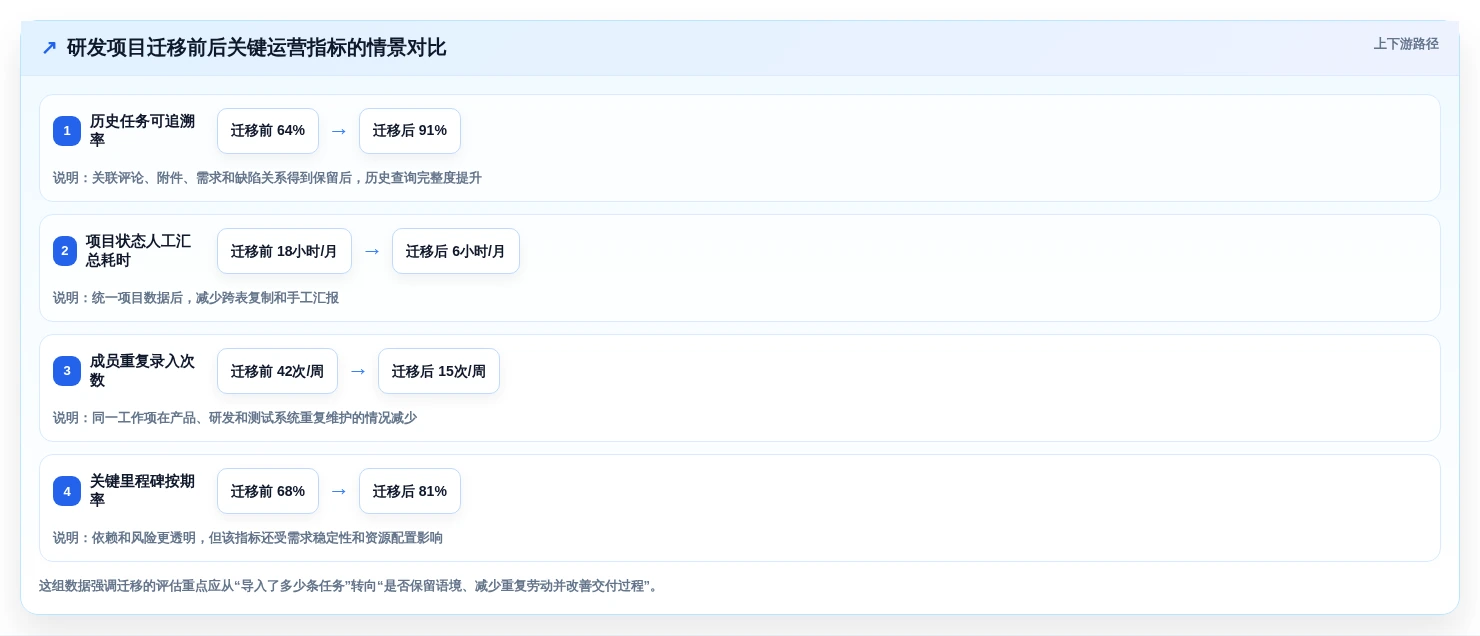Click the arrow between 68% and 81%
Screen dimensions: 1480x636
(x=339, y=491)
